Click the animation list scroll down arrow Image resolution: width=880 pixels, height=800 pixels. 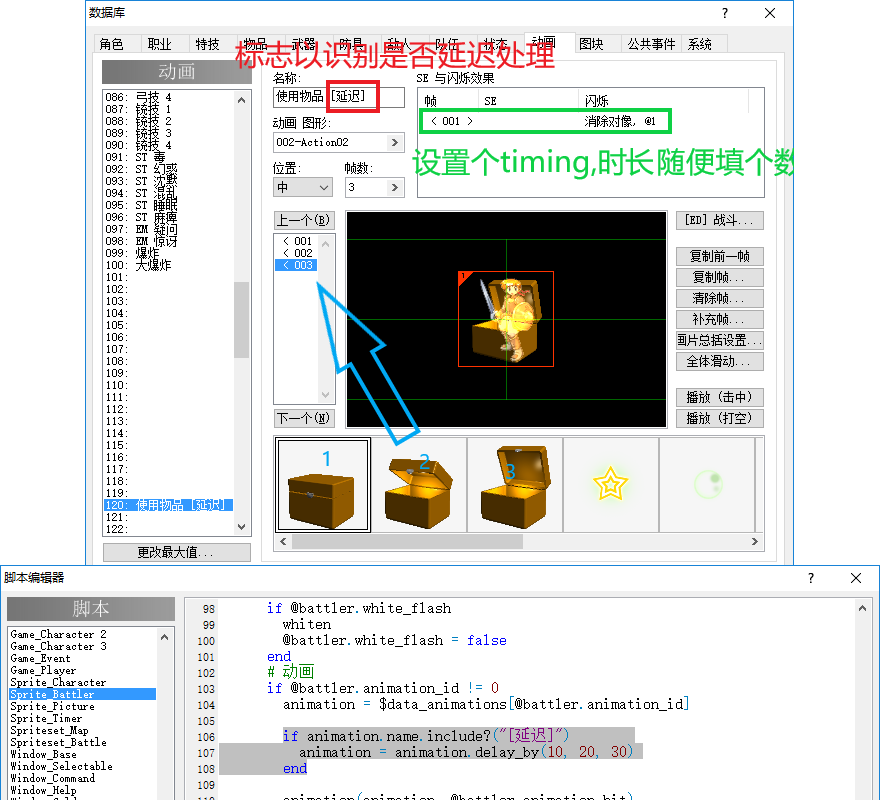[x=242, y=527]
